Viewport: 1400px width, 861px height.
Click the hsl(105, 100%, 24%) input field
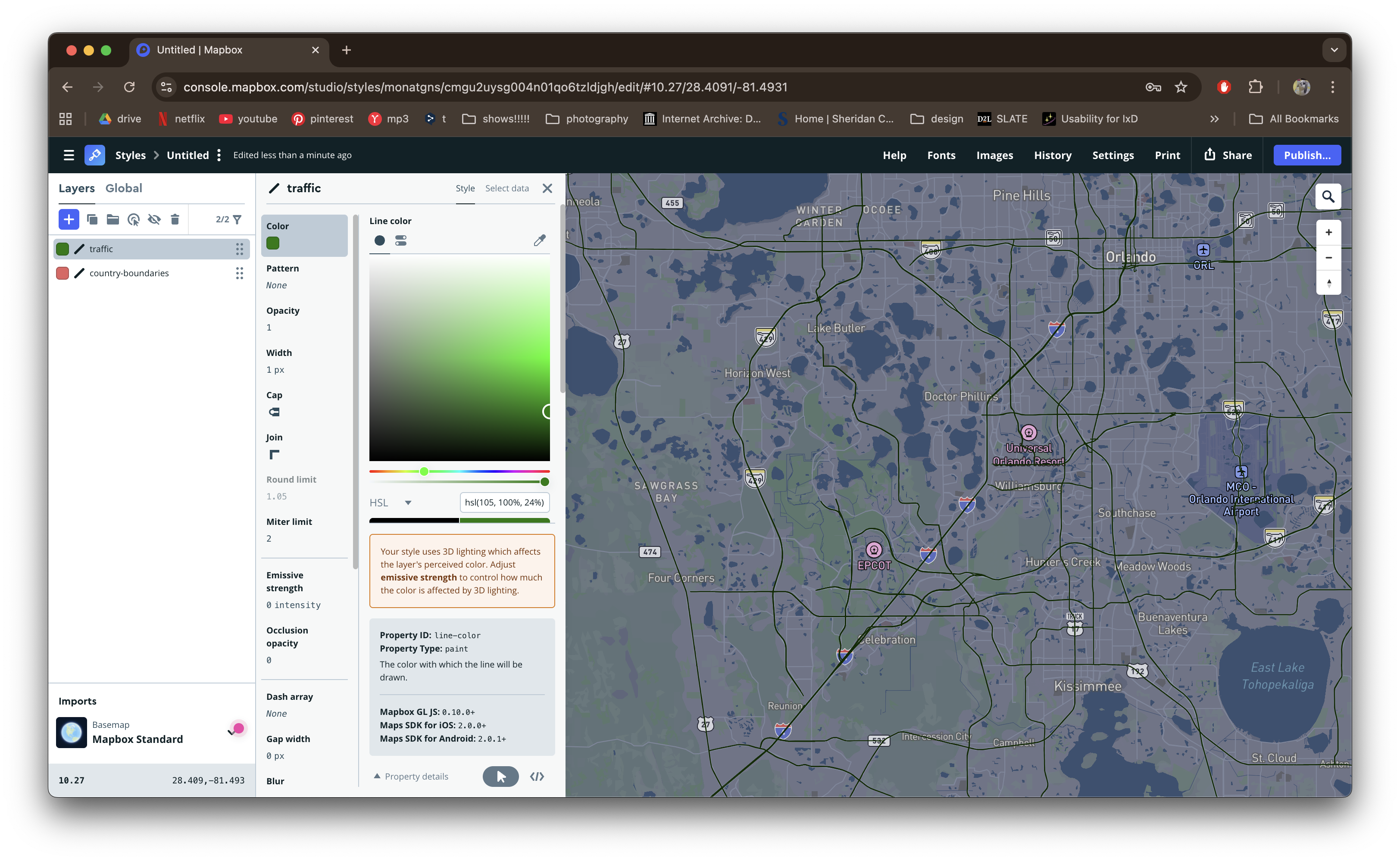504,502
